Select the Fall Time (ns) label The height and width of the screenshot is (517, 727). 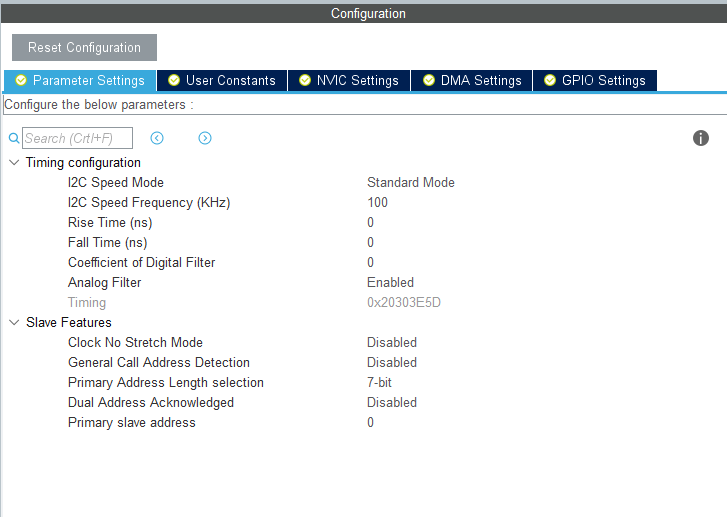tap(108, 243)
